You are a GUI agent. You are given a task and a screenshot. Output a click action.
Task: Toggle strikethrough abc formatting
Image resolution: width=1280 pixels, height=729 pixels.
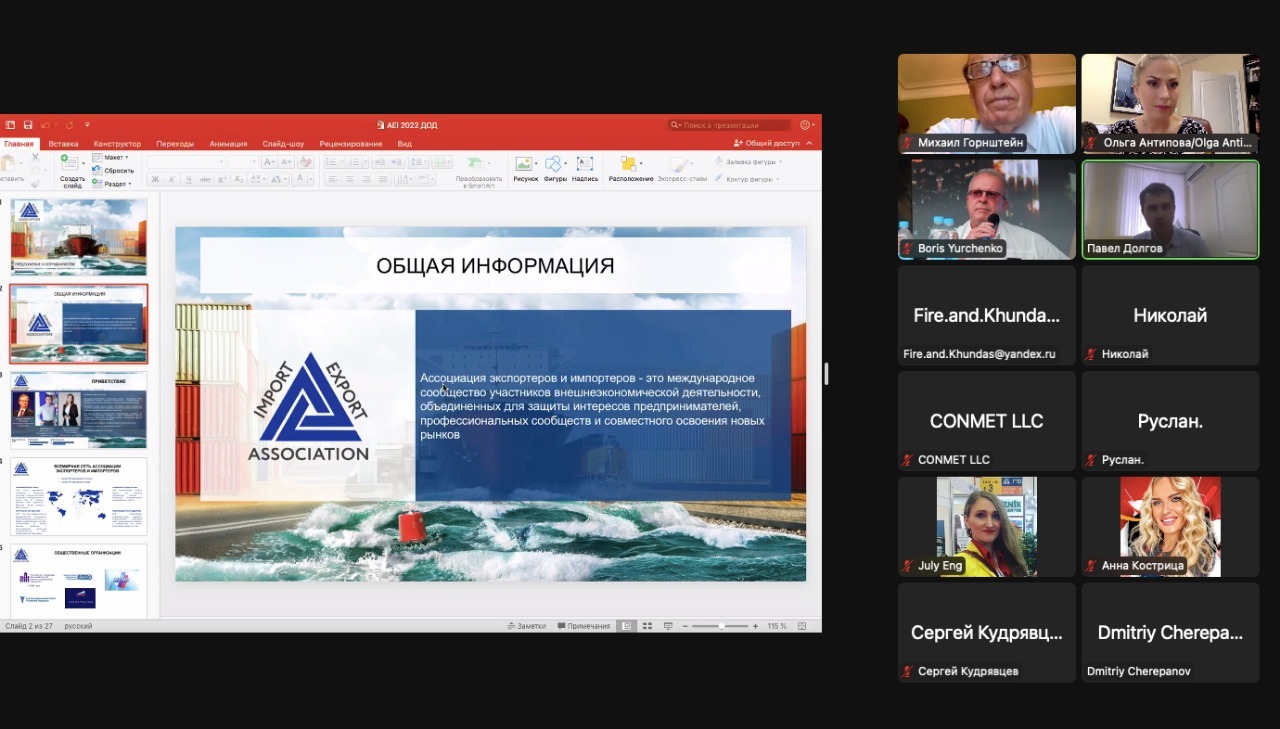205,180
